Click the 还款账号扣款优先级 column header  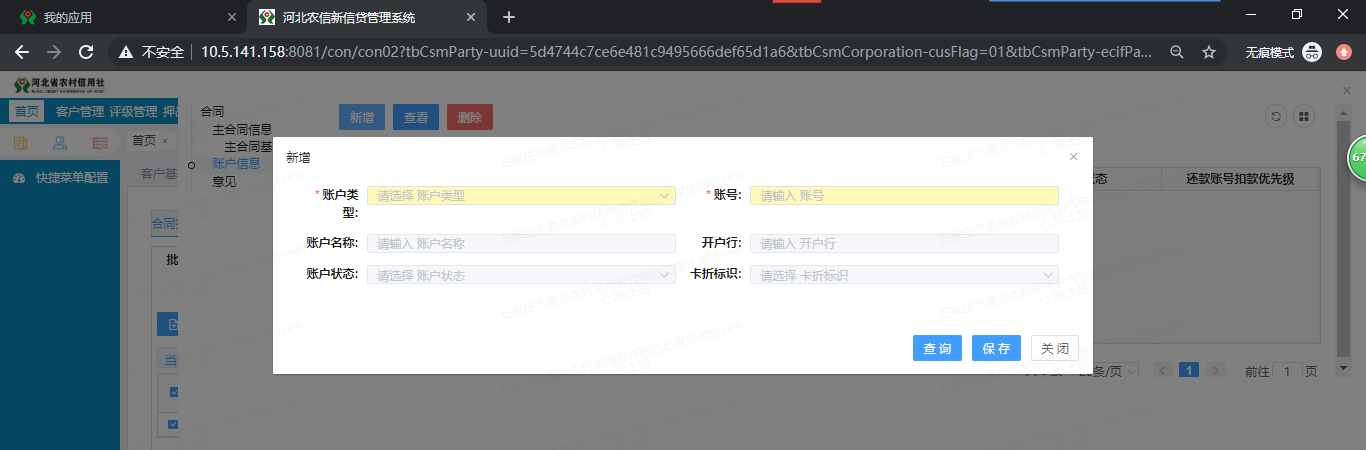[x=1240, y=179]
